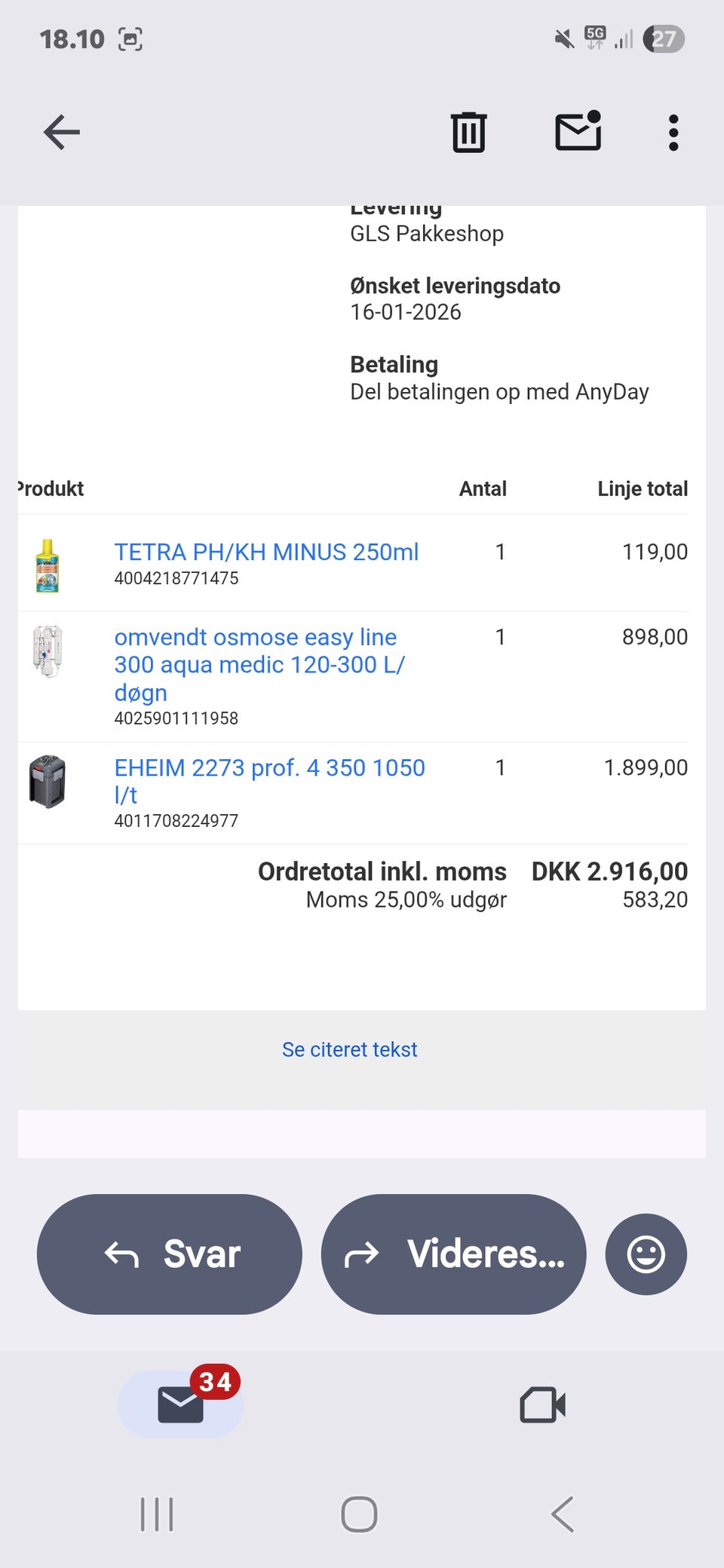Go back using the top-left arrow

tap(62, 133)
